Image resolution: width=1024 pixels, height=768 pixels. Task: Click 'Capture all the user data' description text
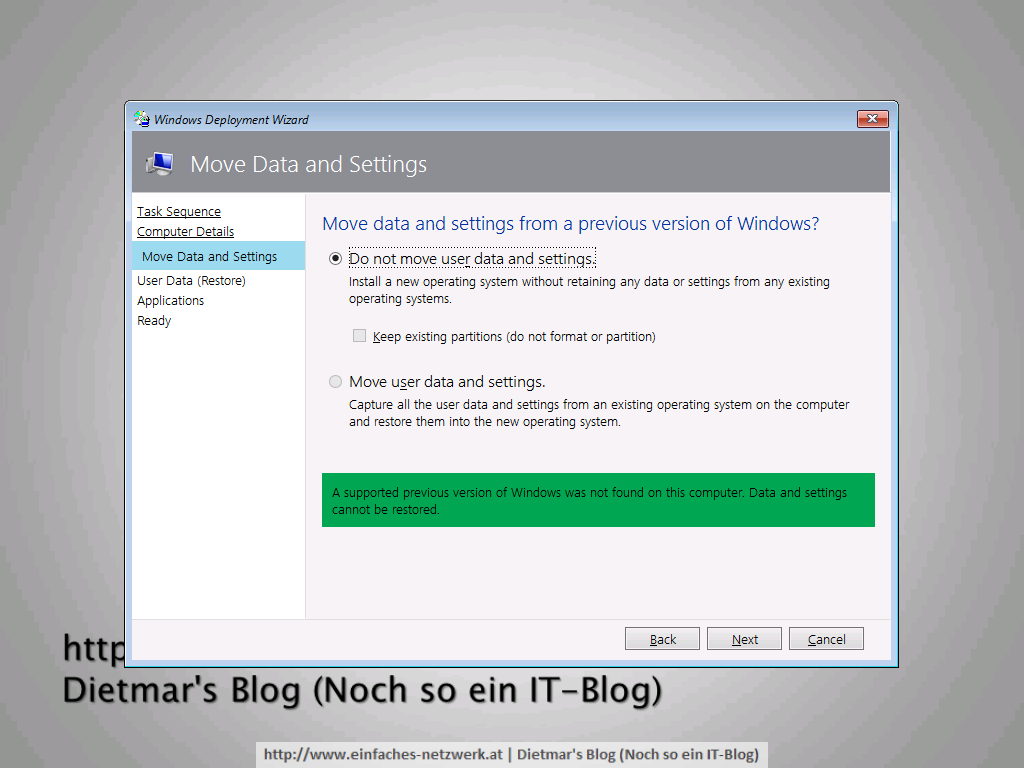coord(599,413)
